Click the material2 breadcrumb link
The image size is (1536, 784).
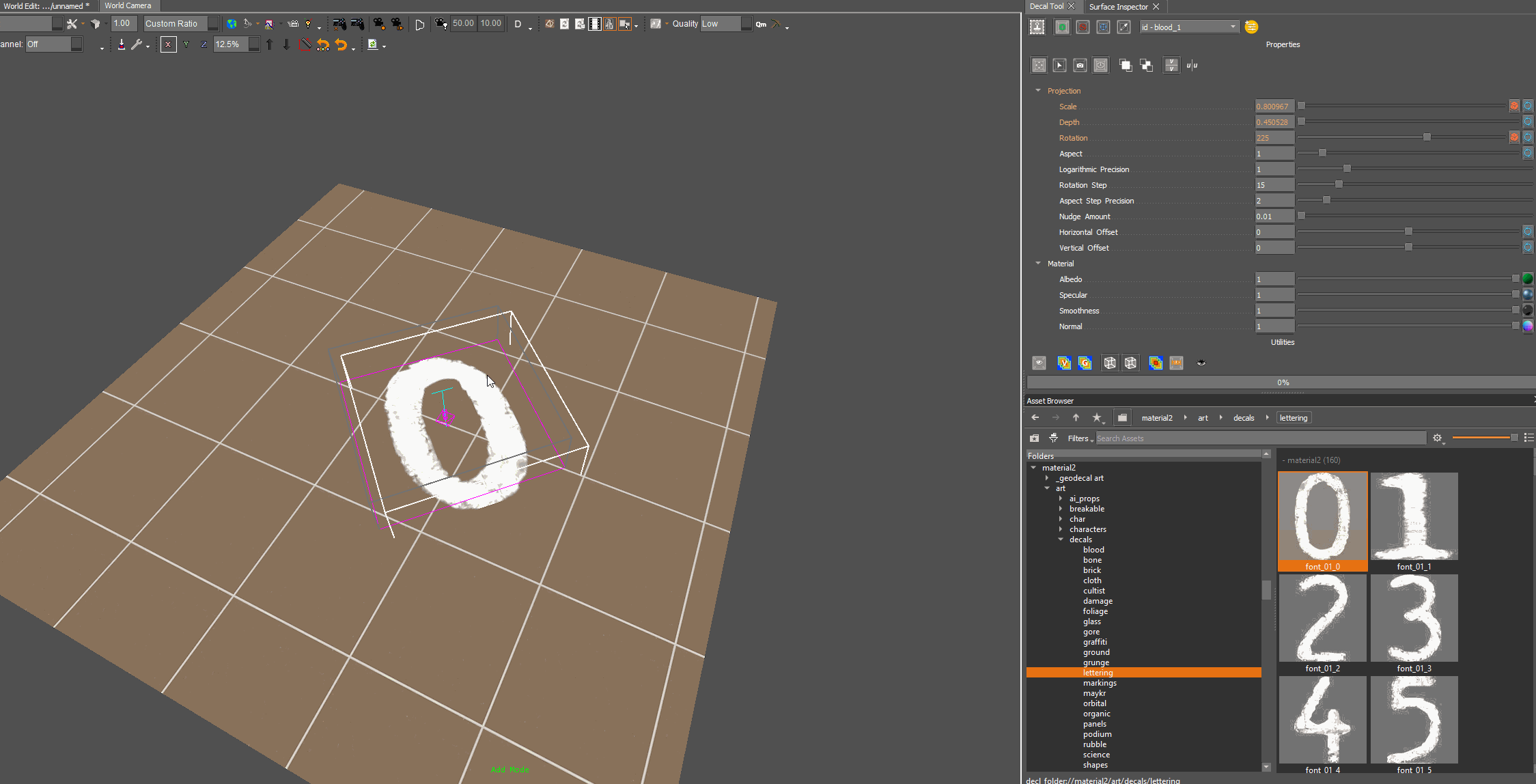click(x=1157, y=418)
